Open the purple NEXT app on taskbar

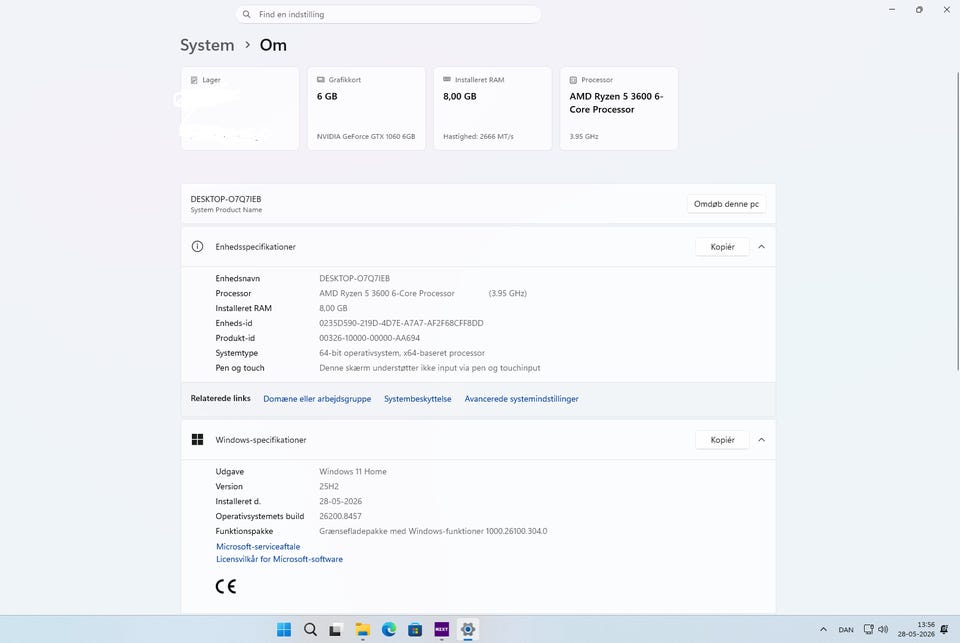pyautogui.click(x=441, y=630)
